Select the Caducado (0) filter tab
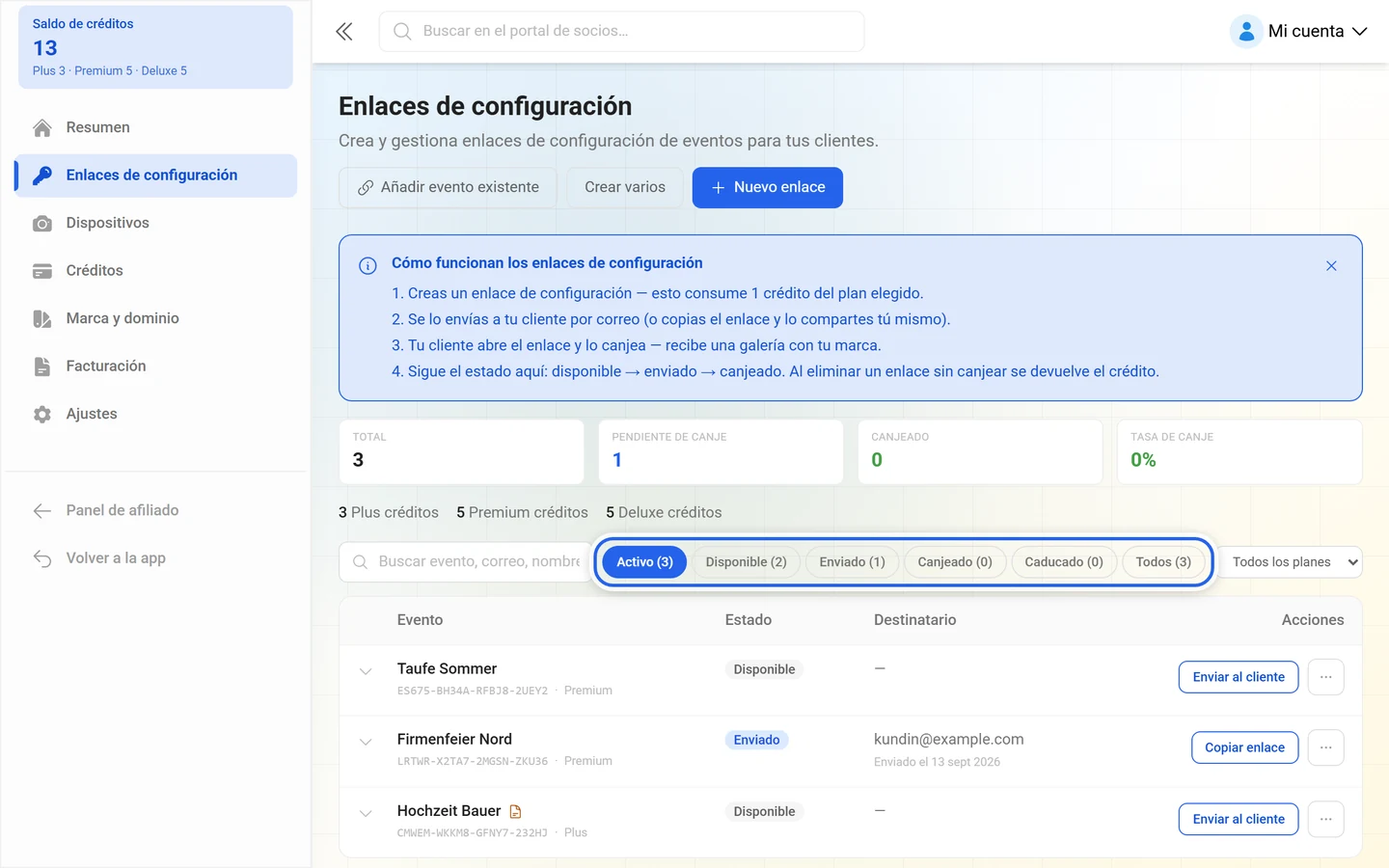1389x868 pixels. click(1064, 562)
